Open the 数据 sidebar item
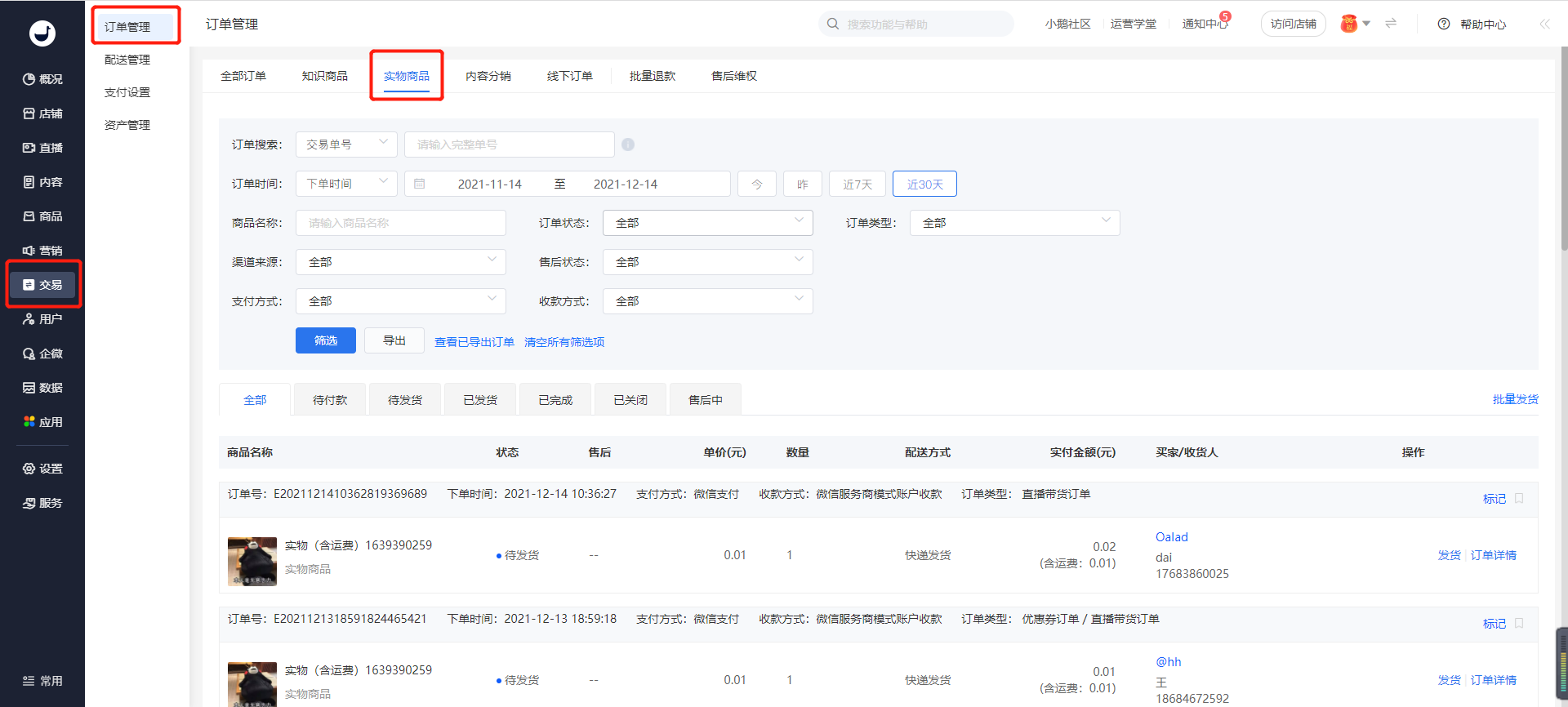Viewport: 1568px width, 707px height. click(42, 388)
